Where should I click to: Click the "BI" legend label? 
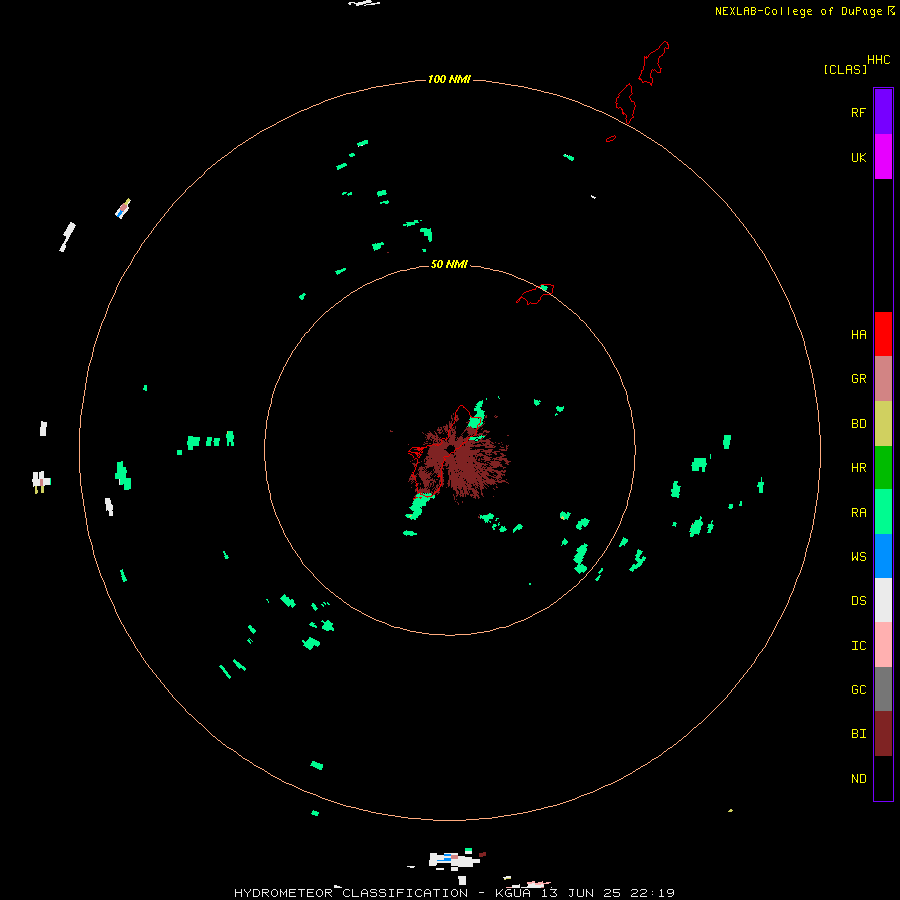[x=858, y=734]
